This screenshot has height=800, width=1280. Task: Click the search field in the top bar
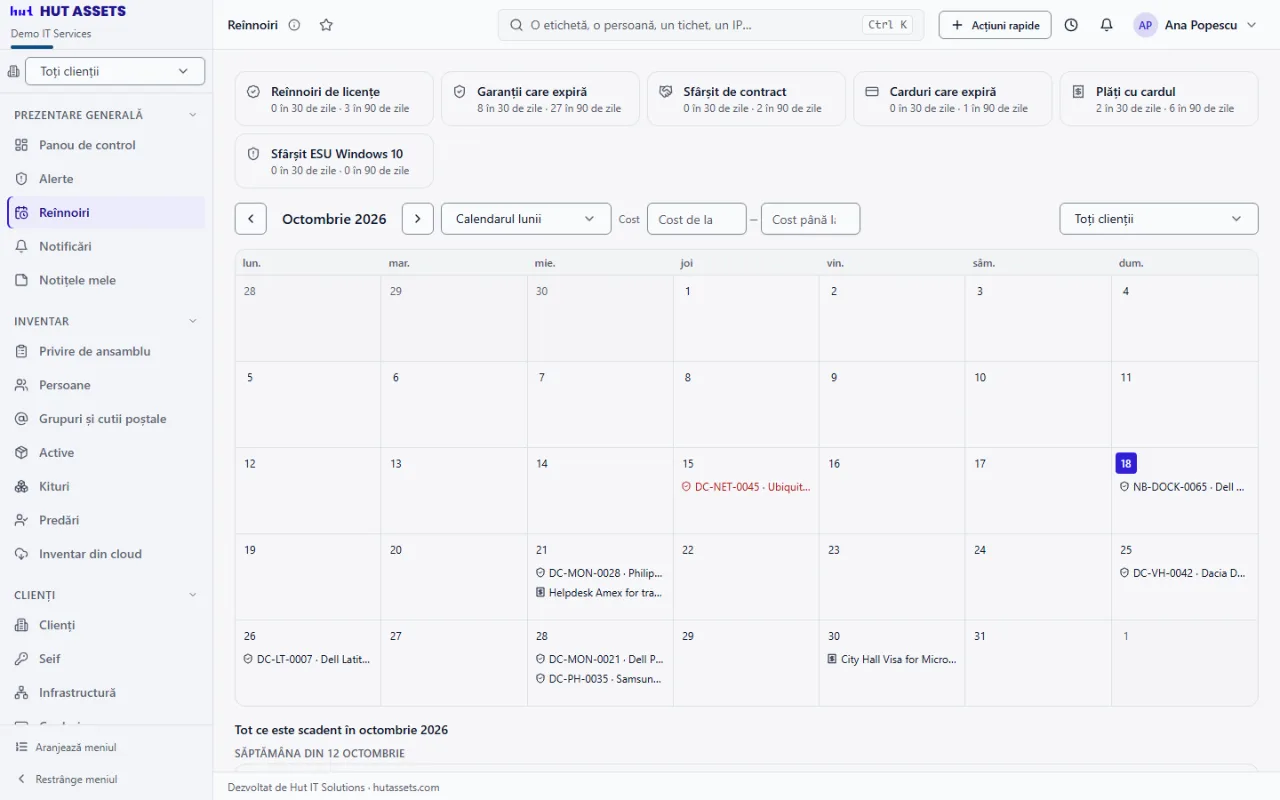point(711,25)
